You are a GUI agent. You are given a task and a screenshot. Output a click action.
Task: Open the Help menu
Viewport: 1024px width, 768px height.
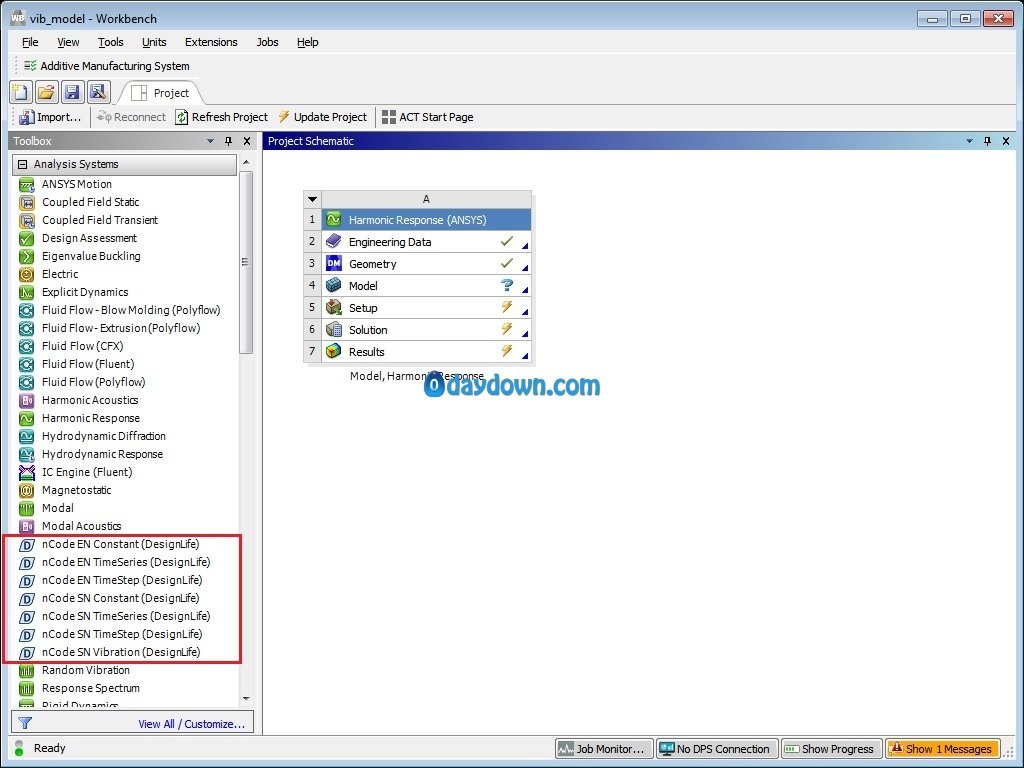(x=307, y=42)
